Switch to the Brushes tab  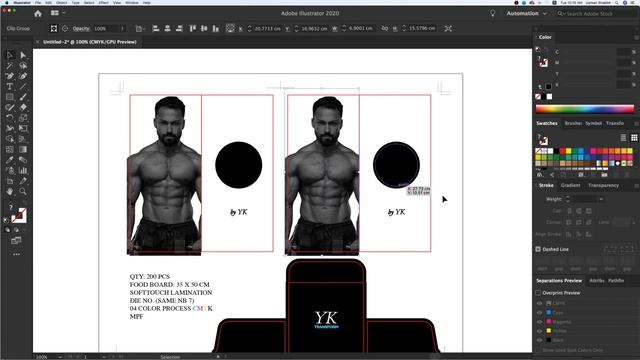click(x=573, y=123)
